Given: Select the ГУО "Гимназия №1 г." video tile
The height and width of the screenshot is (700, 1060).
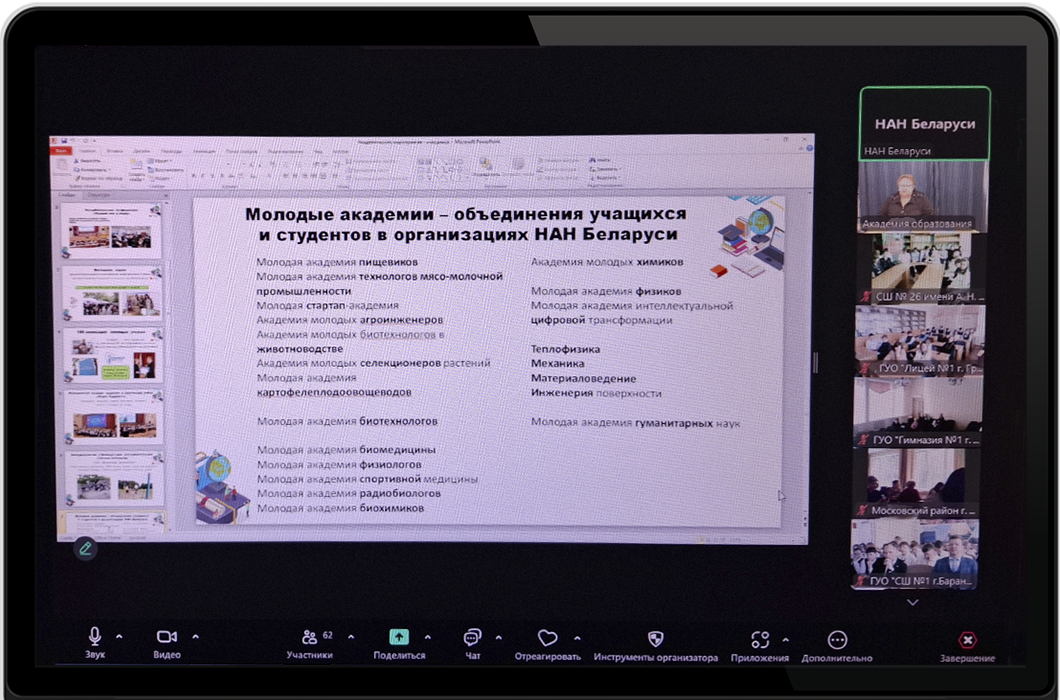Looking at the screenshot, I should coord(917,412).
